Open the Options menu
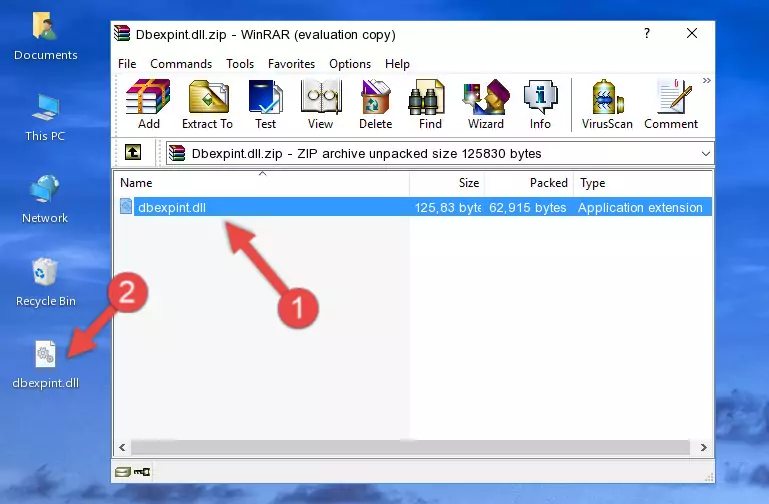This screenshot has height=504, width=769. click(x=350, y=64)
